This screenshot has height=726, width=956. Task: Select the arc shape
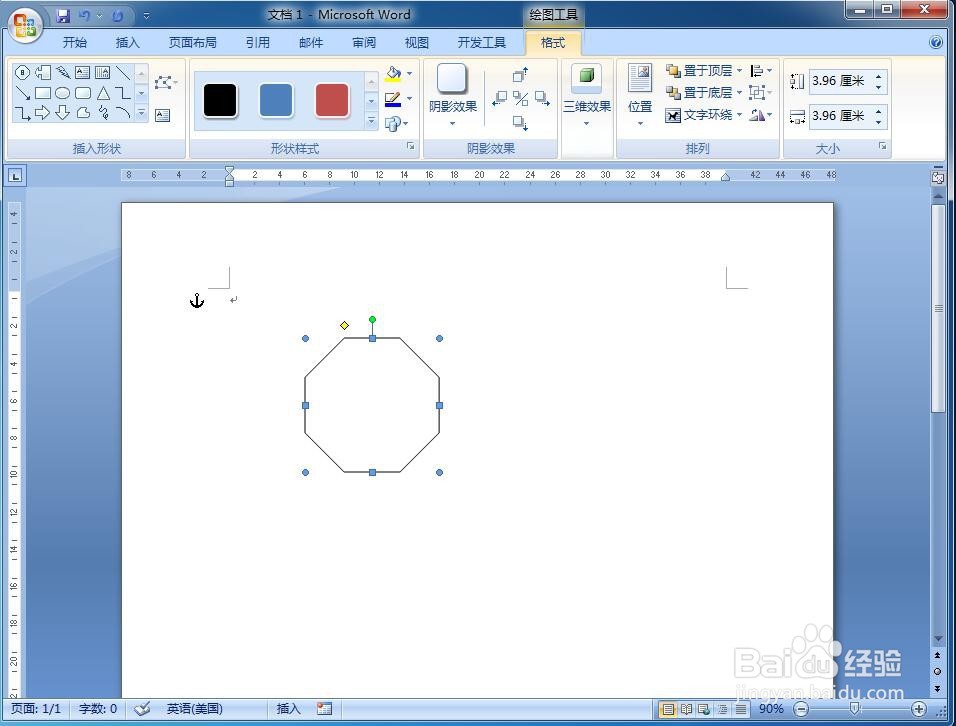point(123,113)
